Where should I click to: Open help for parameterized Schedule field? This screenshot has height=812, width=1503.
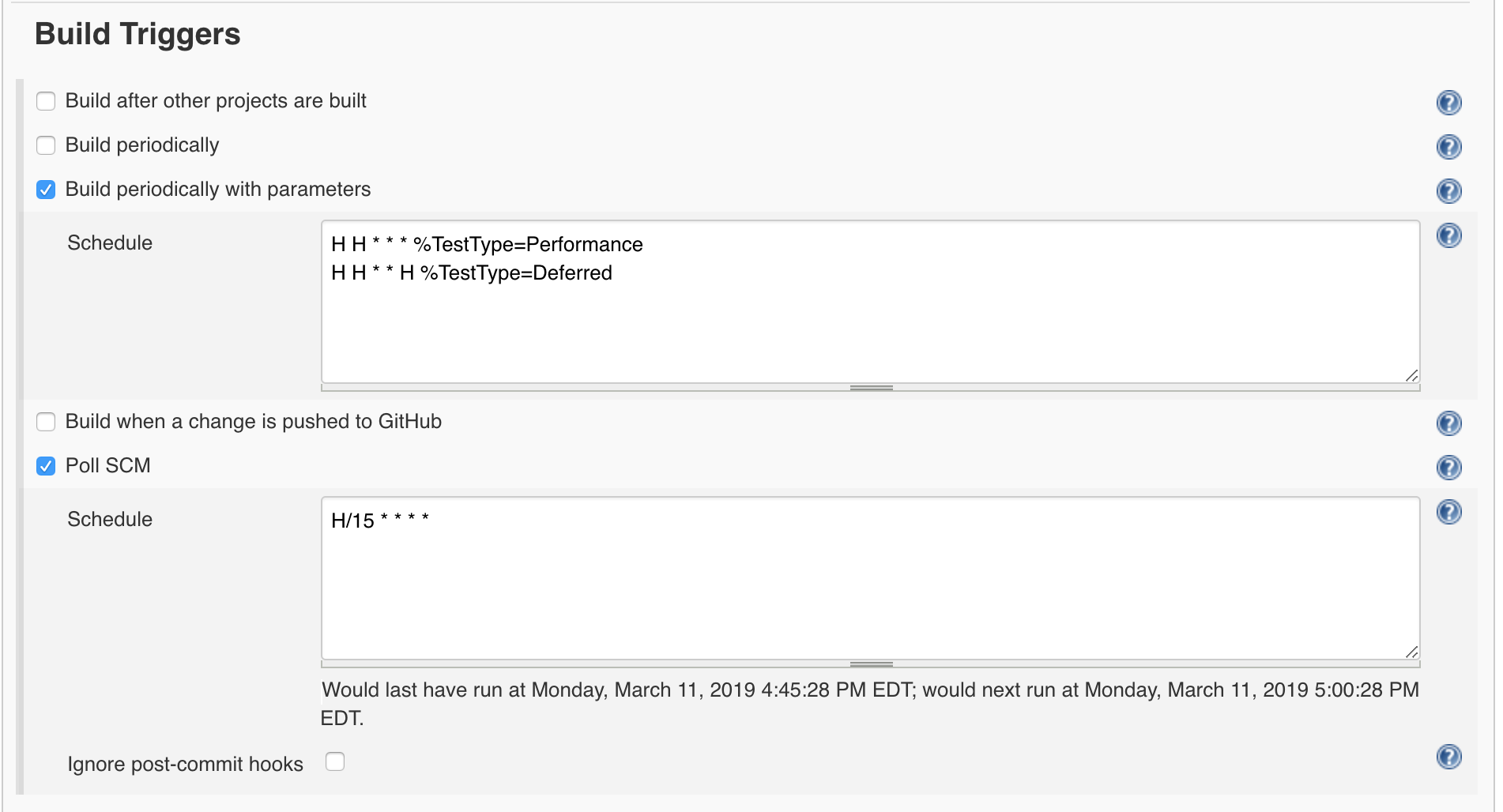1448,235
